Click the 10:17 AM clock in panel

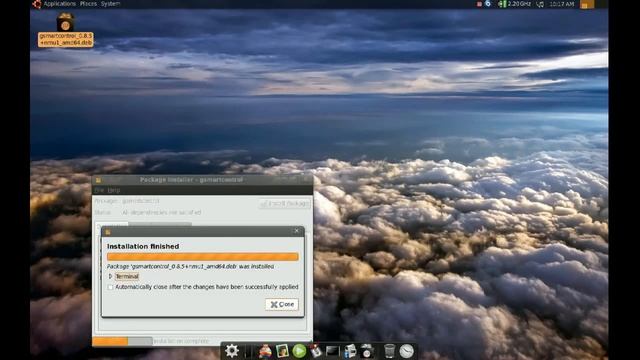tap(561, 4)
